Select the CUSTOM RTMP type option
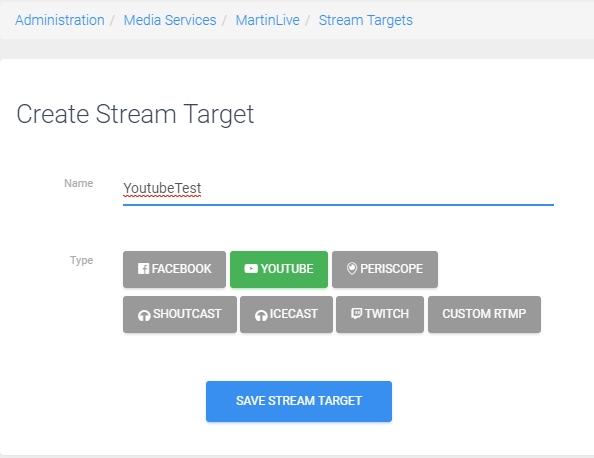Image resolution: width=594 pixels, height=458 pixels. coord(485,314)
